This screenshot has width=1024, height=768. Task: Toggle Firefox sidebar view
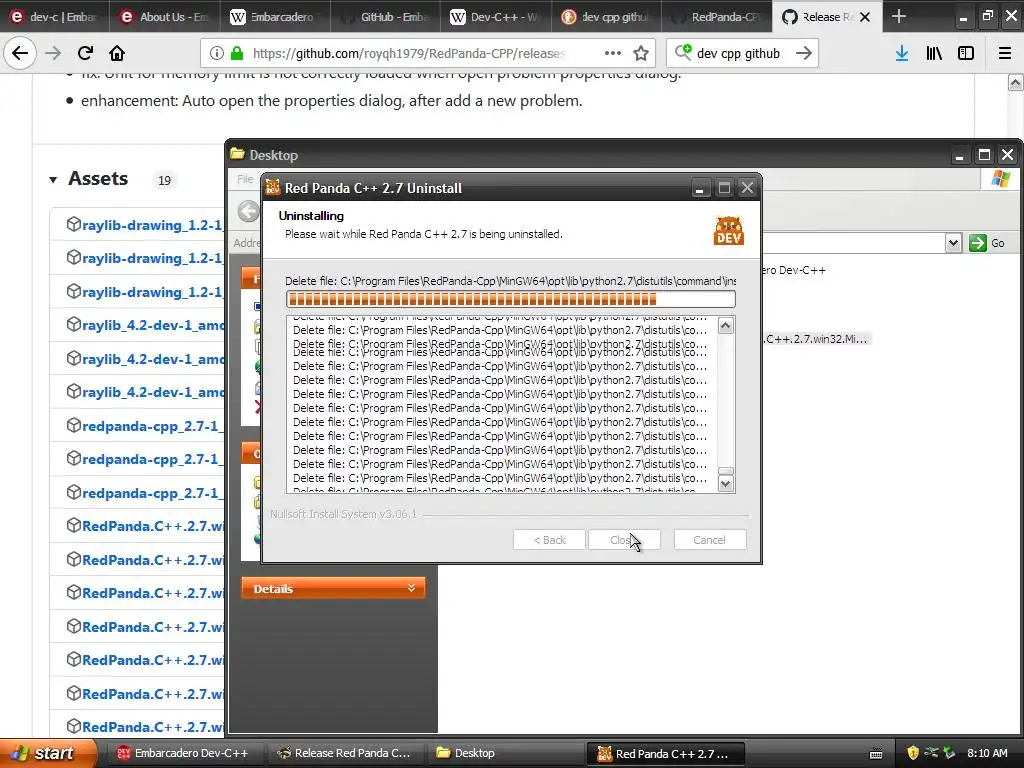click(966, 54)
